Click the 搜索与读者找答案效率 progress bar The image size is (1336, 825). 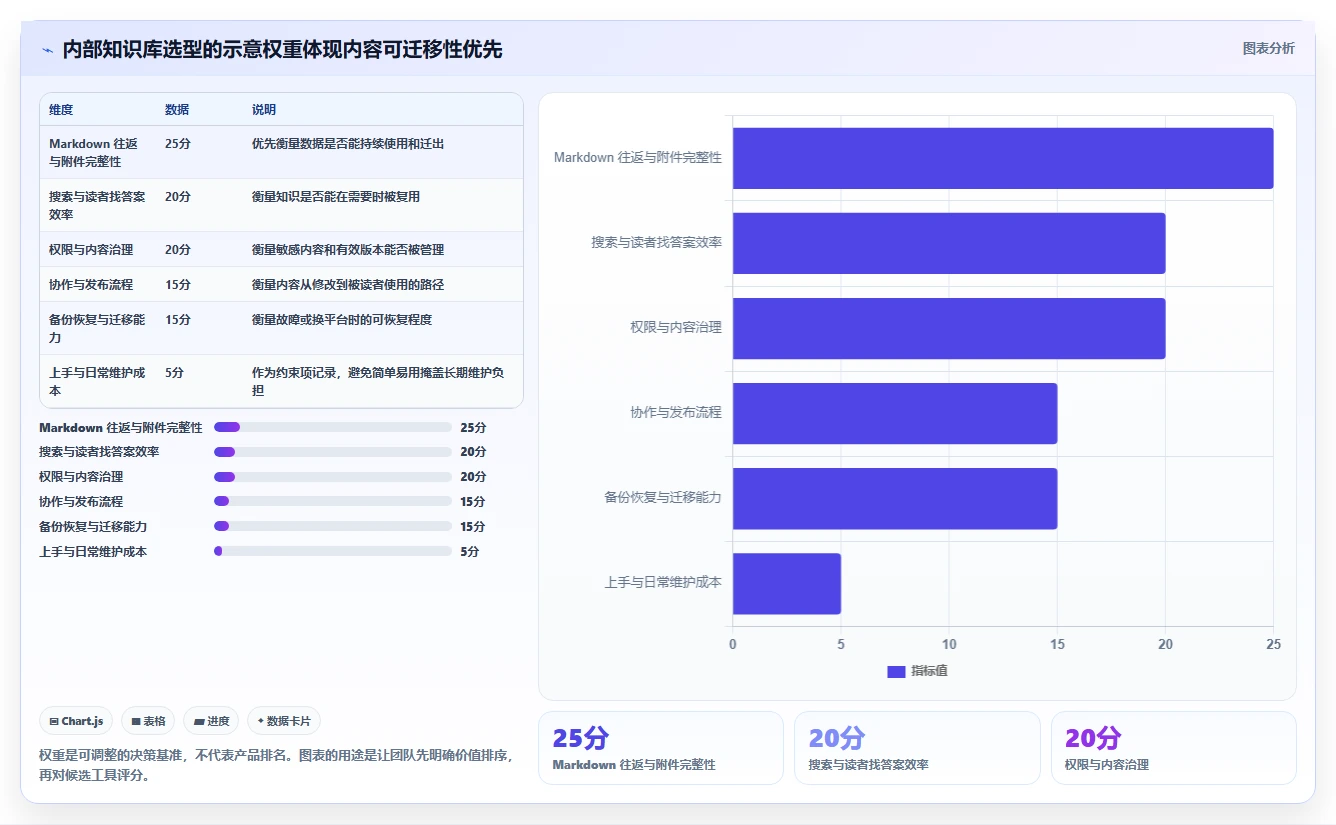pyautogui.click(x=333, y=452)
